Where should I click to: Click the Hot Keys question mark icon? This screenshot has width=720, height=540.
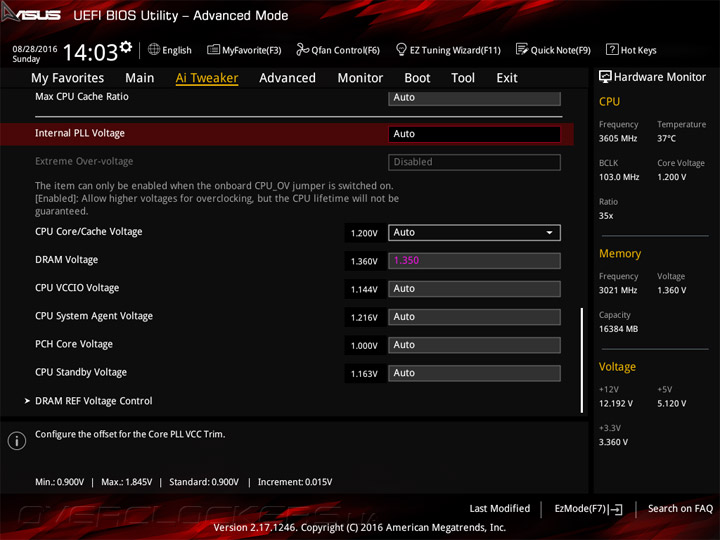[x=612, y=49]
